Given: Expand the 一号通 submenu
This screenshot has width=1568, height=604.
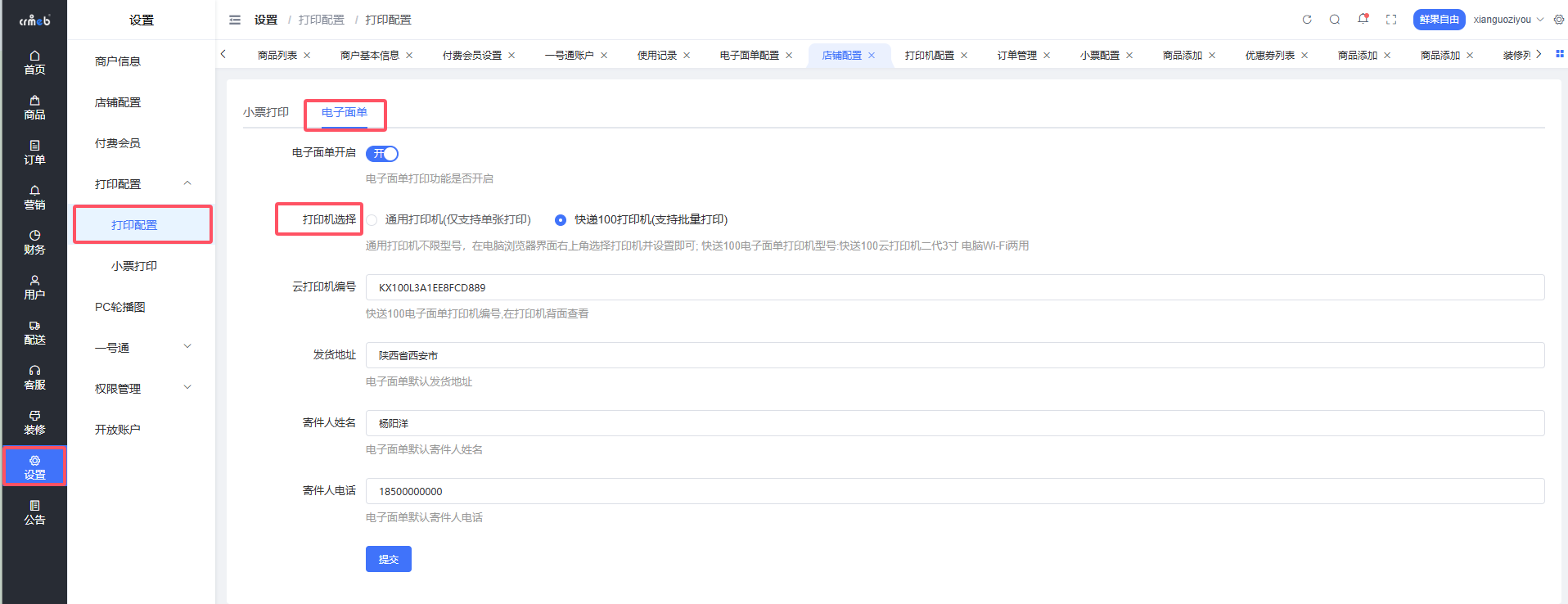Looking at the screenshot, I should (187, 347).
